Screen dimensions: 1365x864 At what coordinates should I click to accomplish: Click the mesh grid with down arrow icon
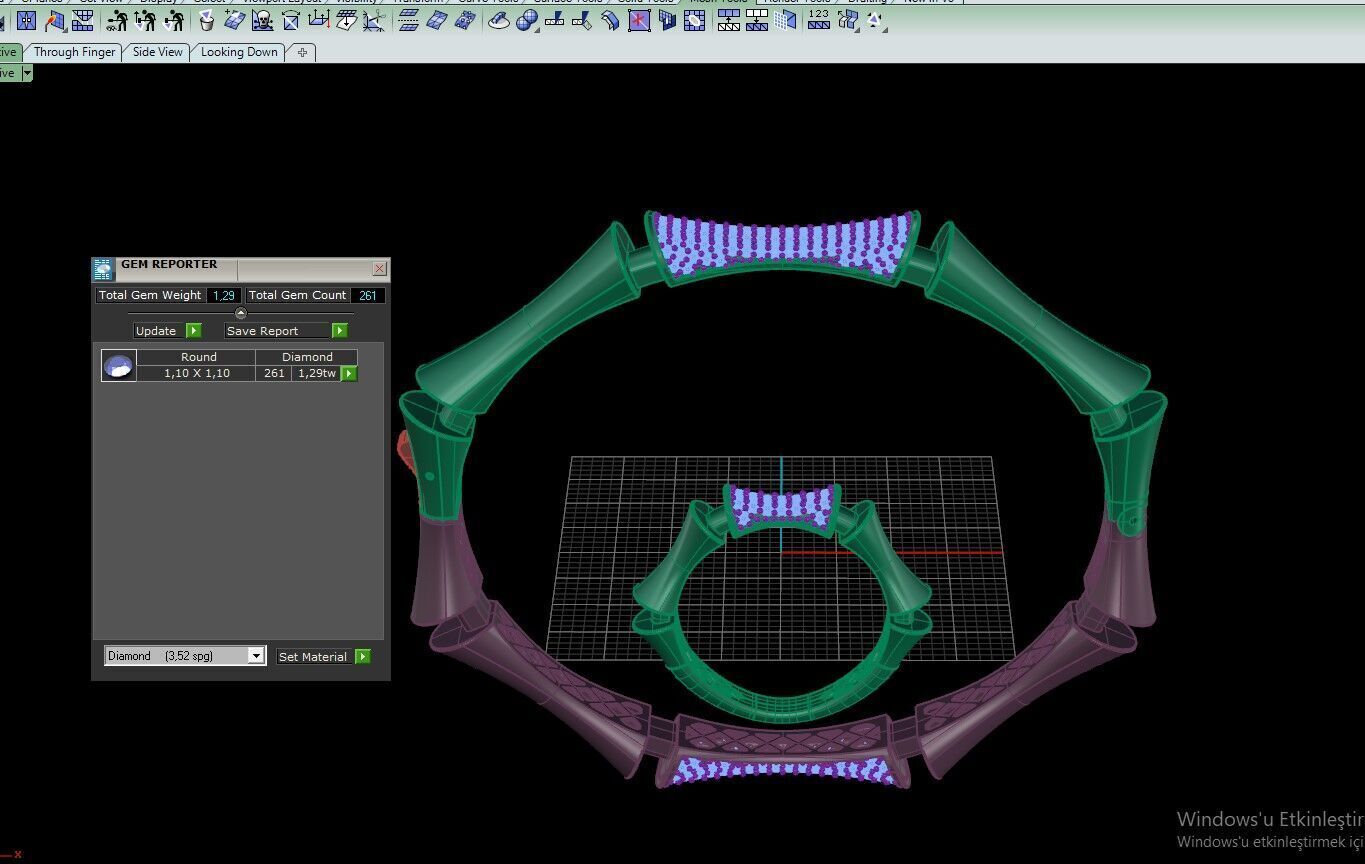pyautogui.click(x=347, y=20)
